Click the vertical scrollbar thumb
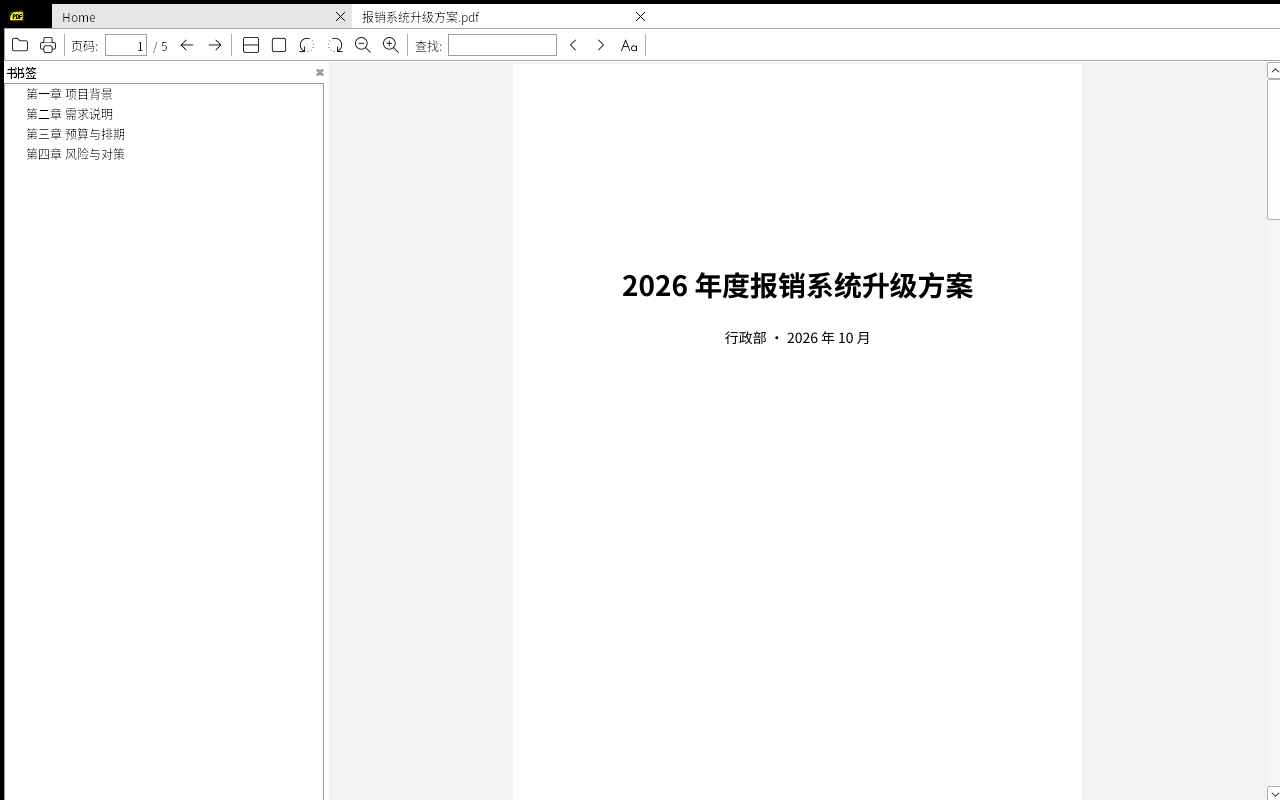The height and width of the screenshot is (800, 1280). point(1274,148)
